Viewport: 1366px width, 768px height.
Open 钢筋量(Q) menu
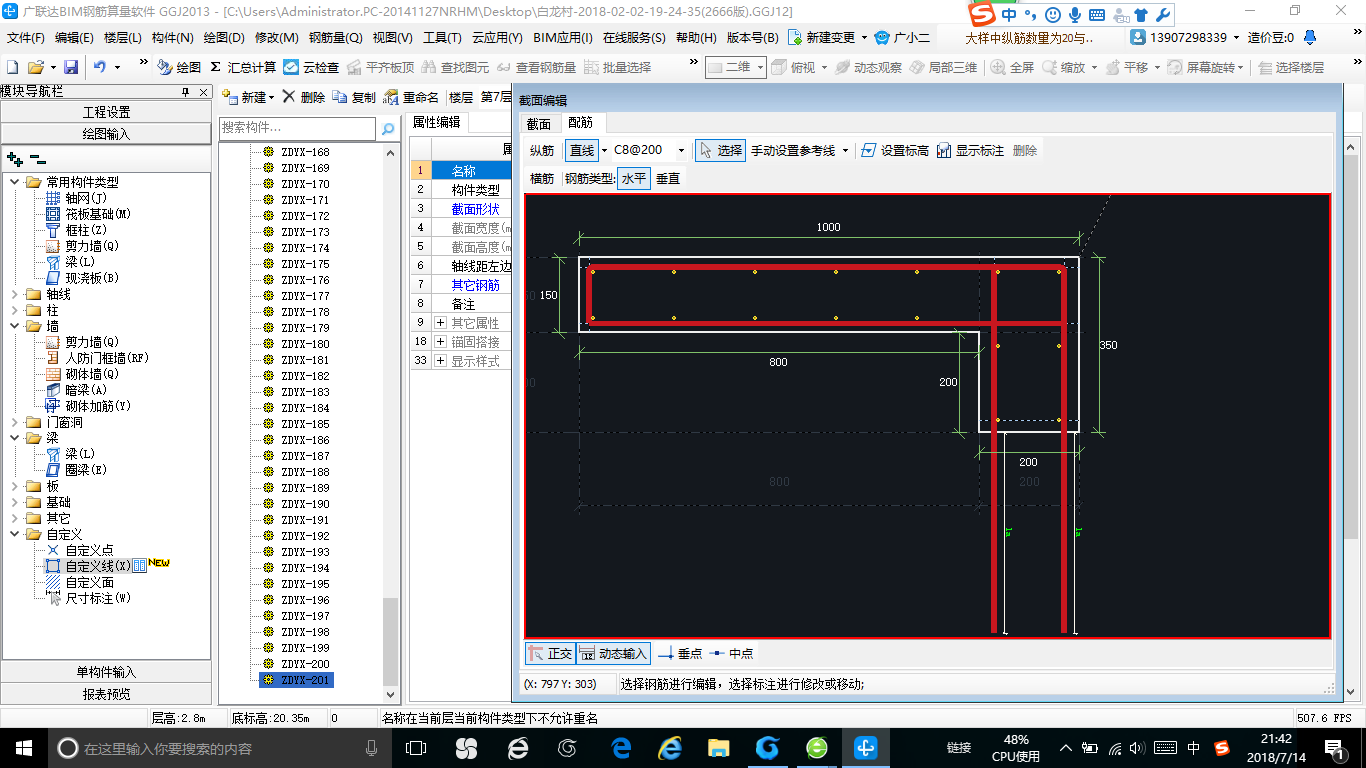336,37
